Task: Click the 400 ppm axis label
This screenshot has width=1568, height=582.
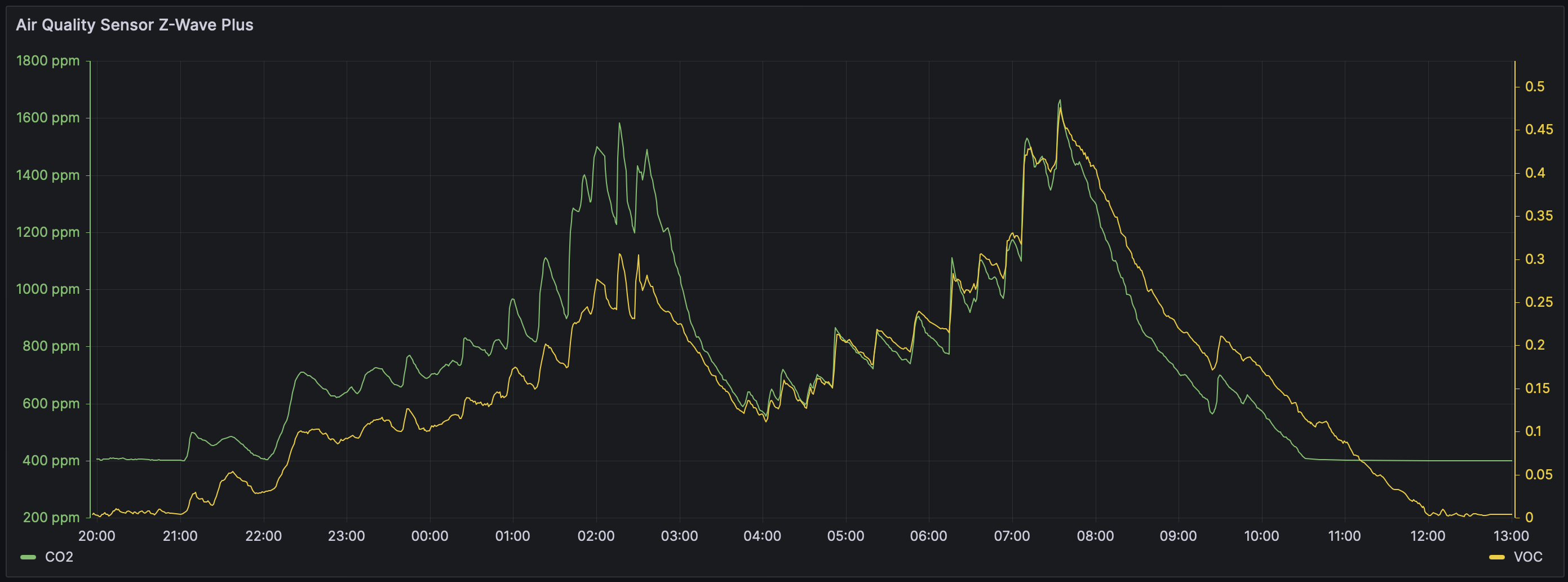Action: coord(51,461)
